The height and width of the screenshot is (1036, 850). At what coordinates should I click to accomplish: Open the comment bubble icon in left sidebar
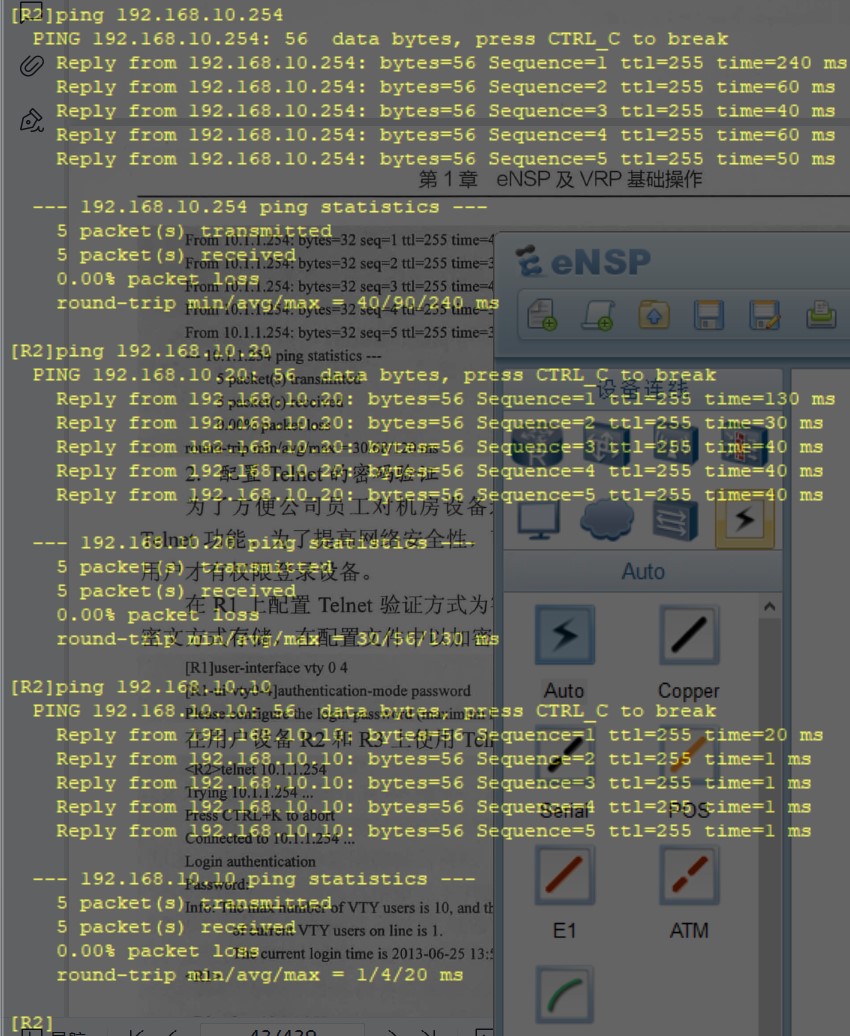[x=30, y=11]
